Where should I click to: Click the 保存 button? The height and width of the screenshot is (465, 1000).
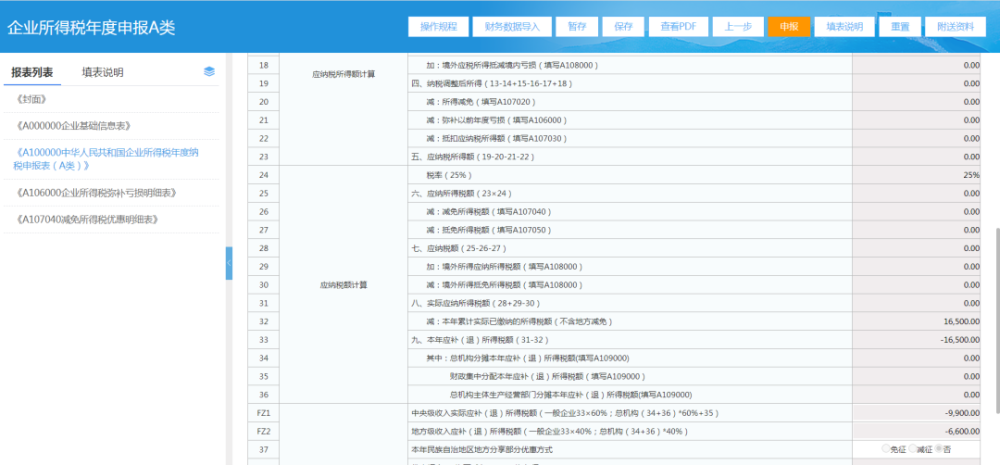click(623, 27)
